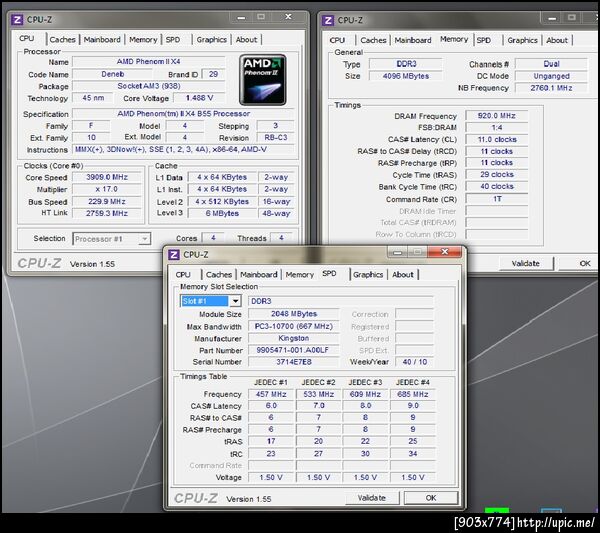Minimize the SPD CPU-Z window

[398, 252]
